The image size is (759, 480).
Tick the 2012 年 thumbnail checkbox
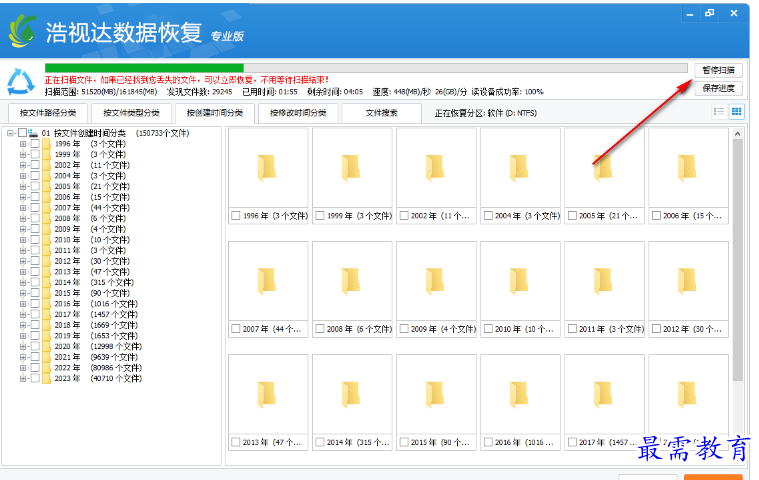pos(656,329)
